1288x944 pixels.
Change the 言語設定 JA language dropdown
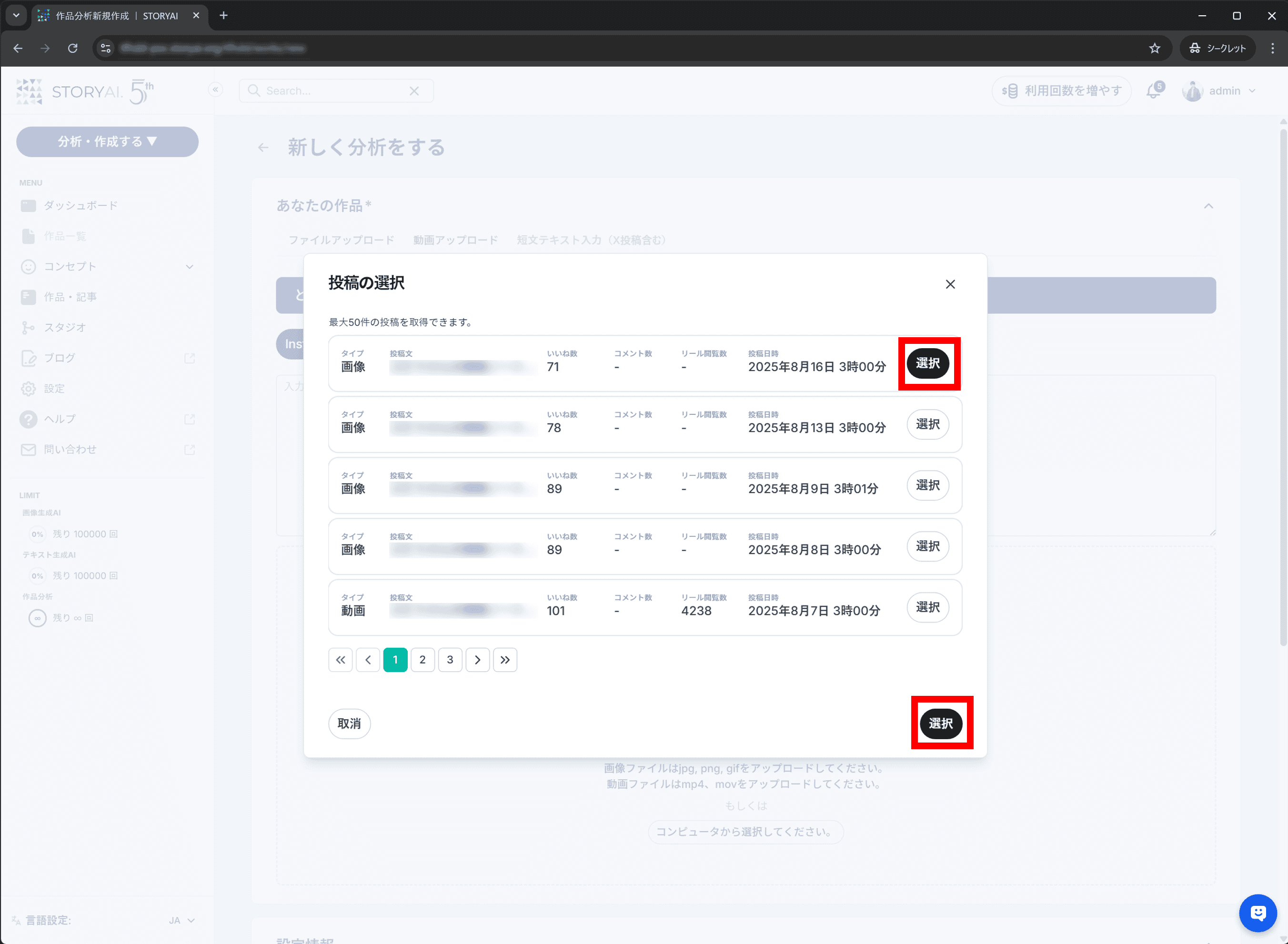coord(181,920)
